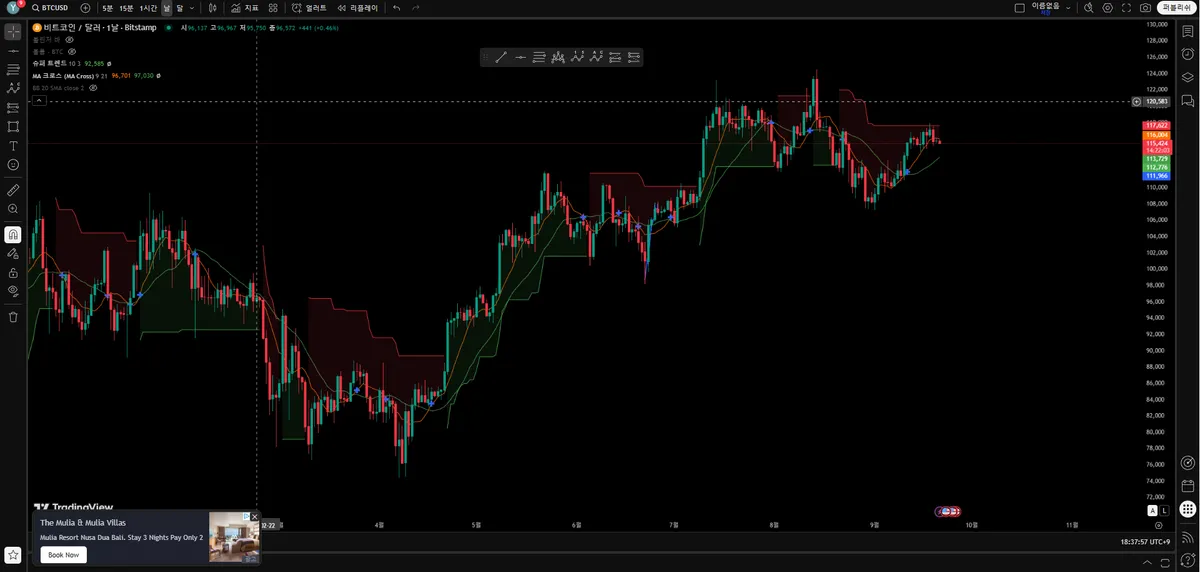Undo the last chart action
Image resolution: width=1200 pixels, height=572 pixels.
coord(397,7)
